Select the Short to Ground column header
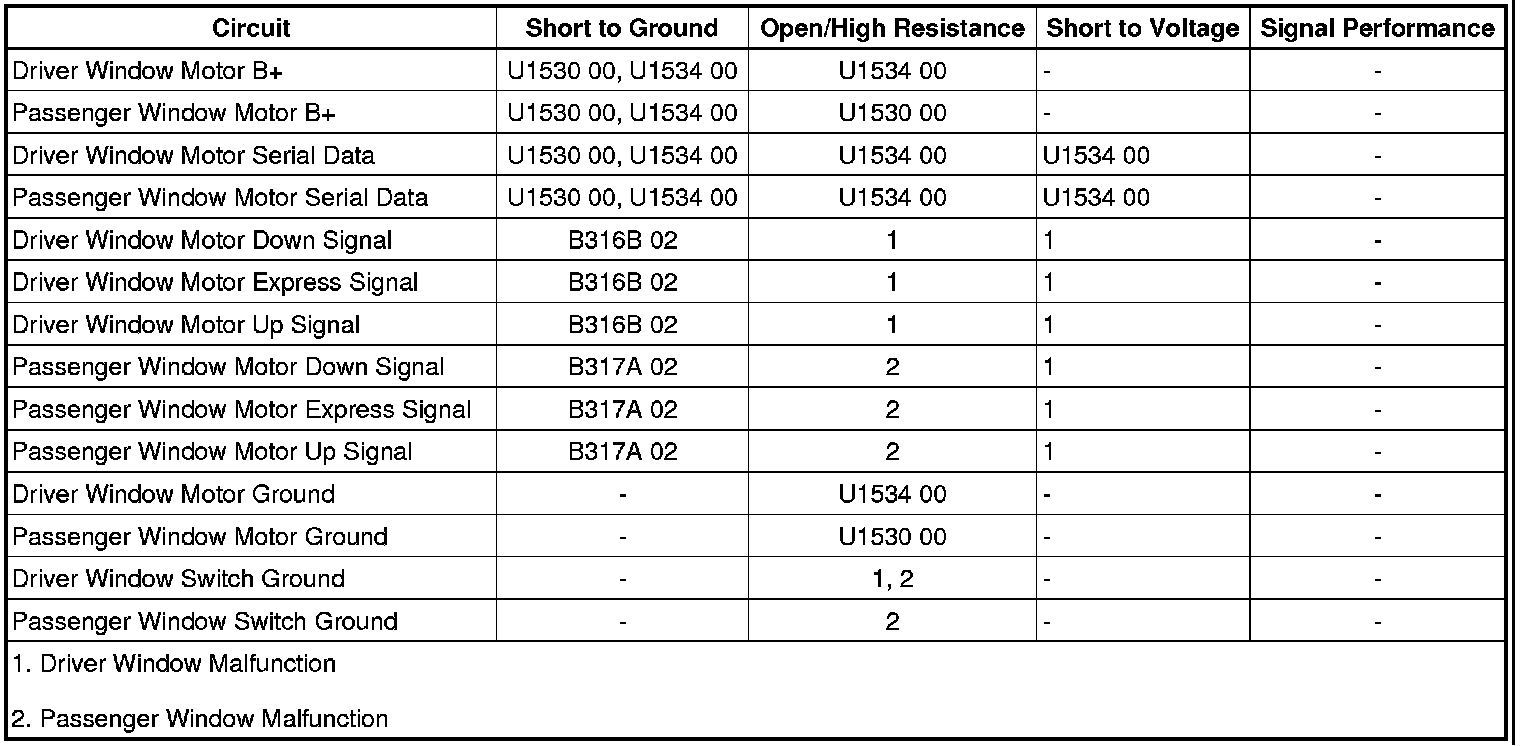The height and width of the screenshot is (746, 1520). (x=622, y=29)
